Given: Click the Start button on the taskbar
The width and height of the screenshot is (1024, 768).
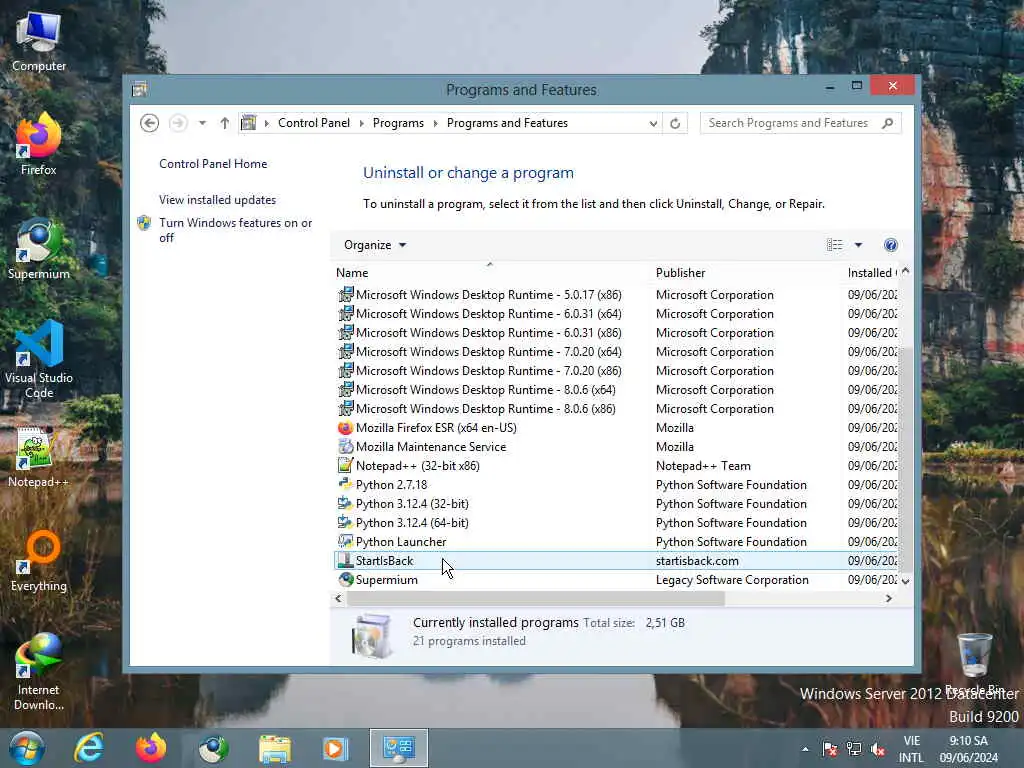Looking at the screenshot, I should tap(27, 748).
